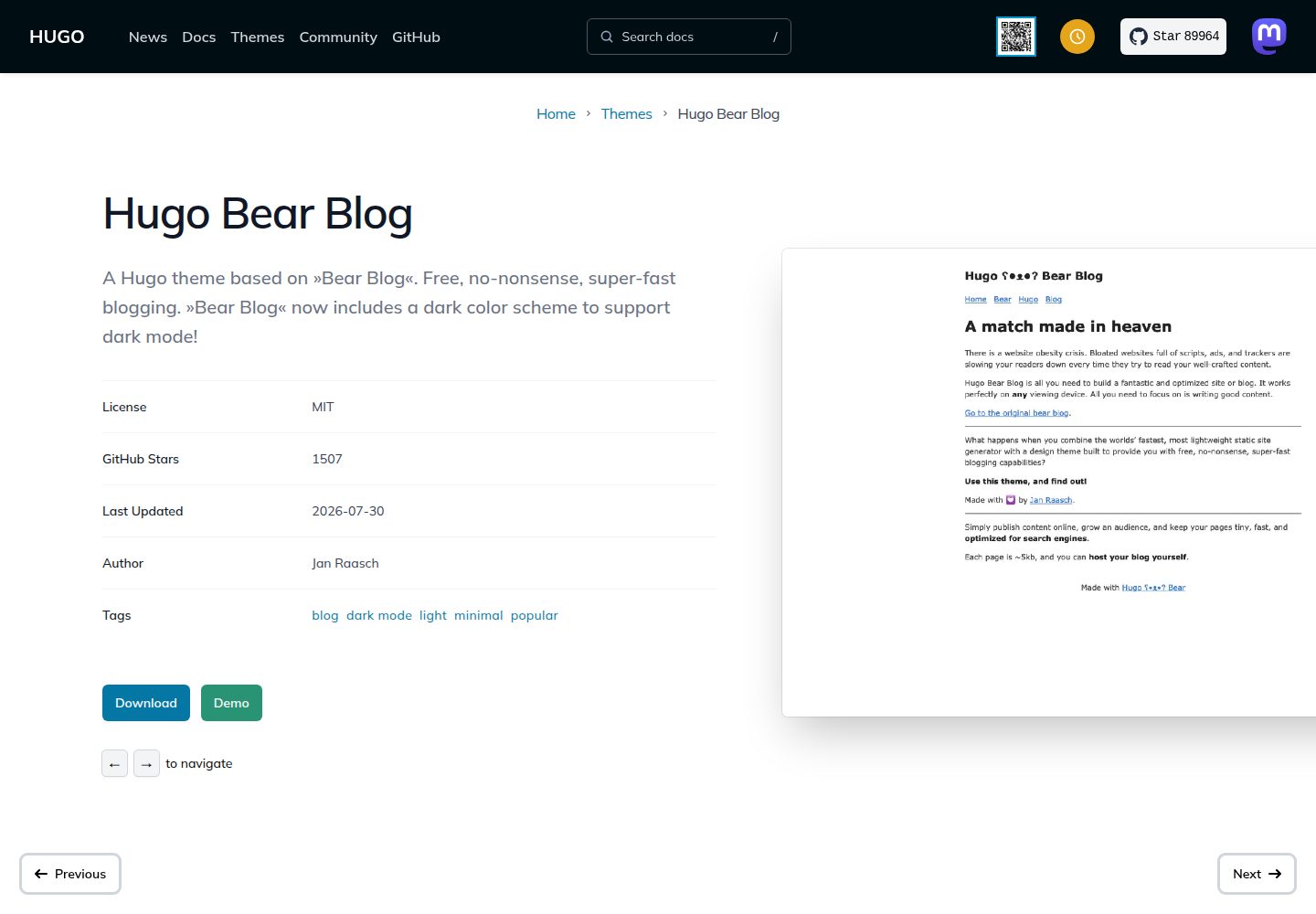Follow the Home breadcrumb link
The width and height of the screenshot is (1316, 914).
point(556,113)
